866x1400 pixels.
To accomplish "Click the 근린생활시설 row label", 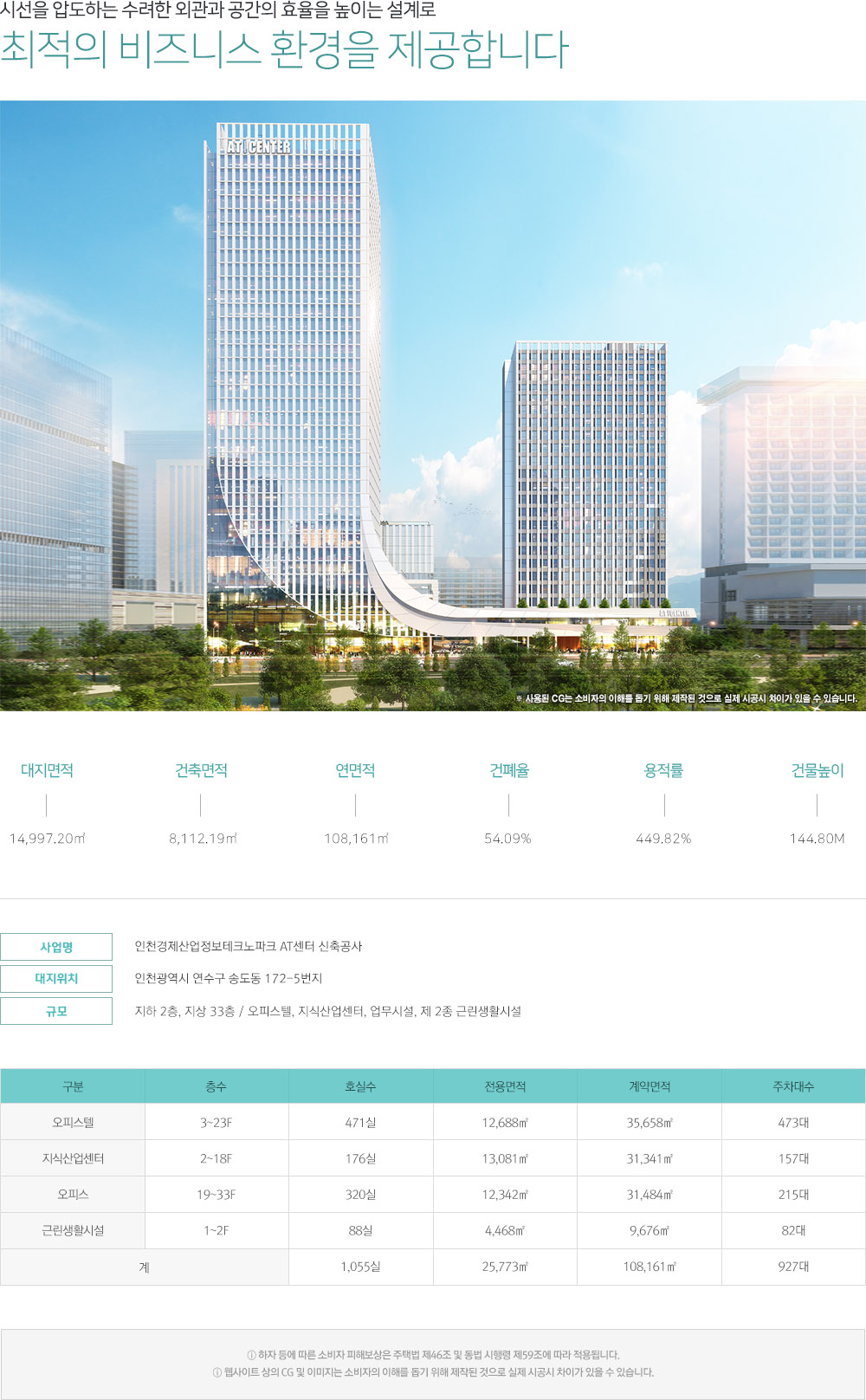I will 73,1230.
